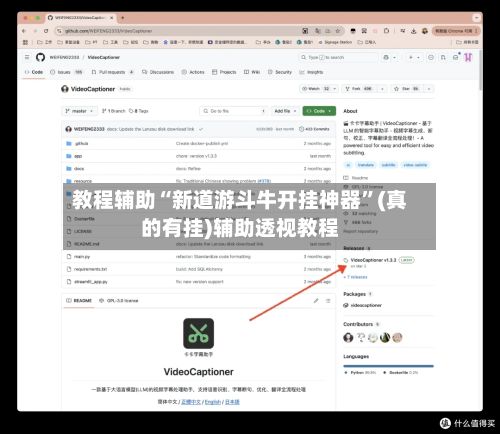This screenshot has height=434, width=500.
Task: Open the All Bookmarks folder
Action: point(467,42)
